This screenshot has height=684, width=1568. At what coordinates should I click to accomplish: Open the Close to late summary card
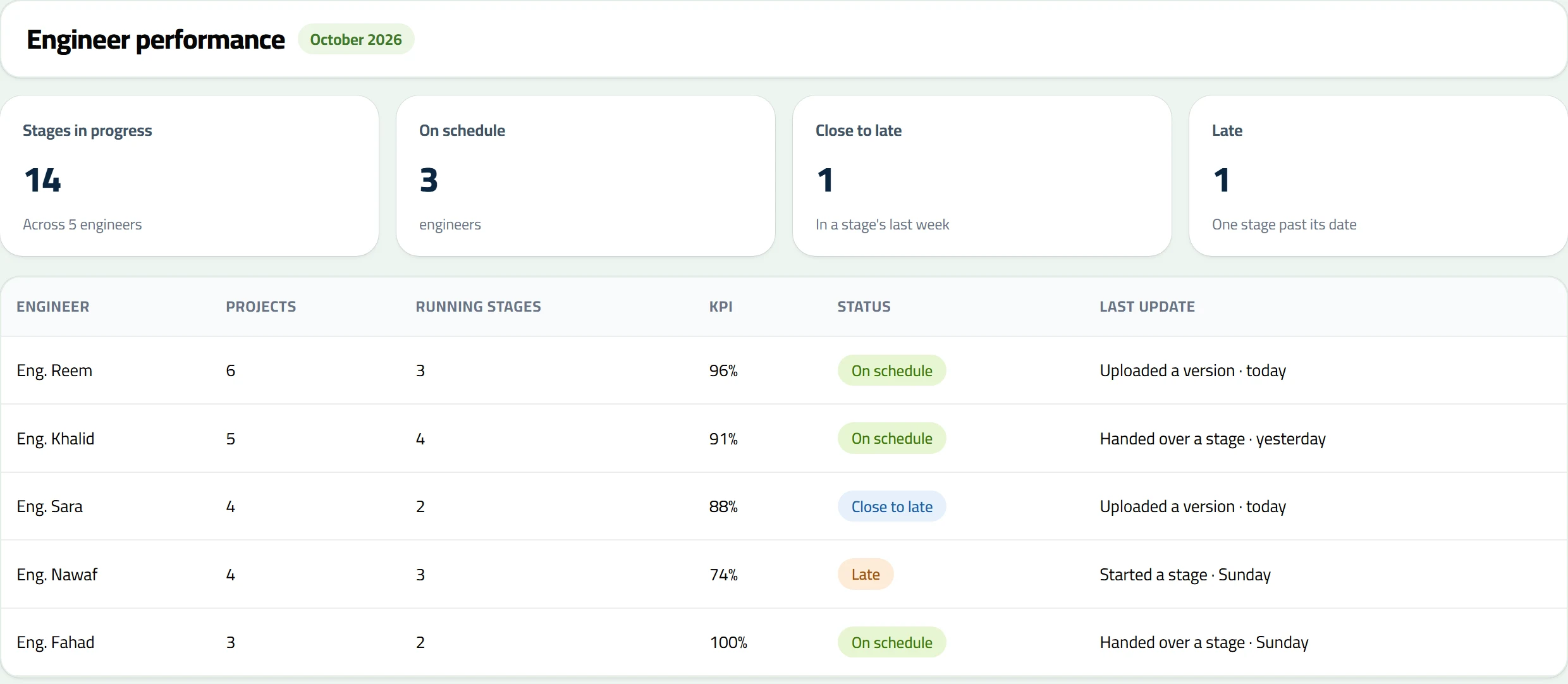[982, 176]
